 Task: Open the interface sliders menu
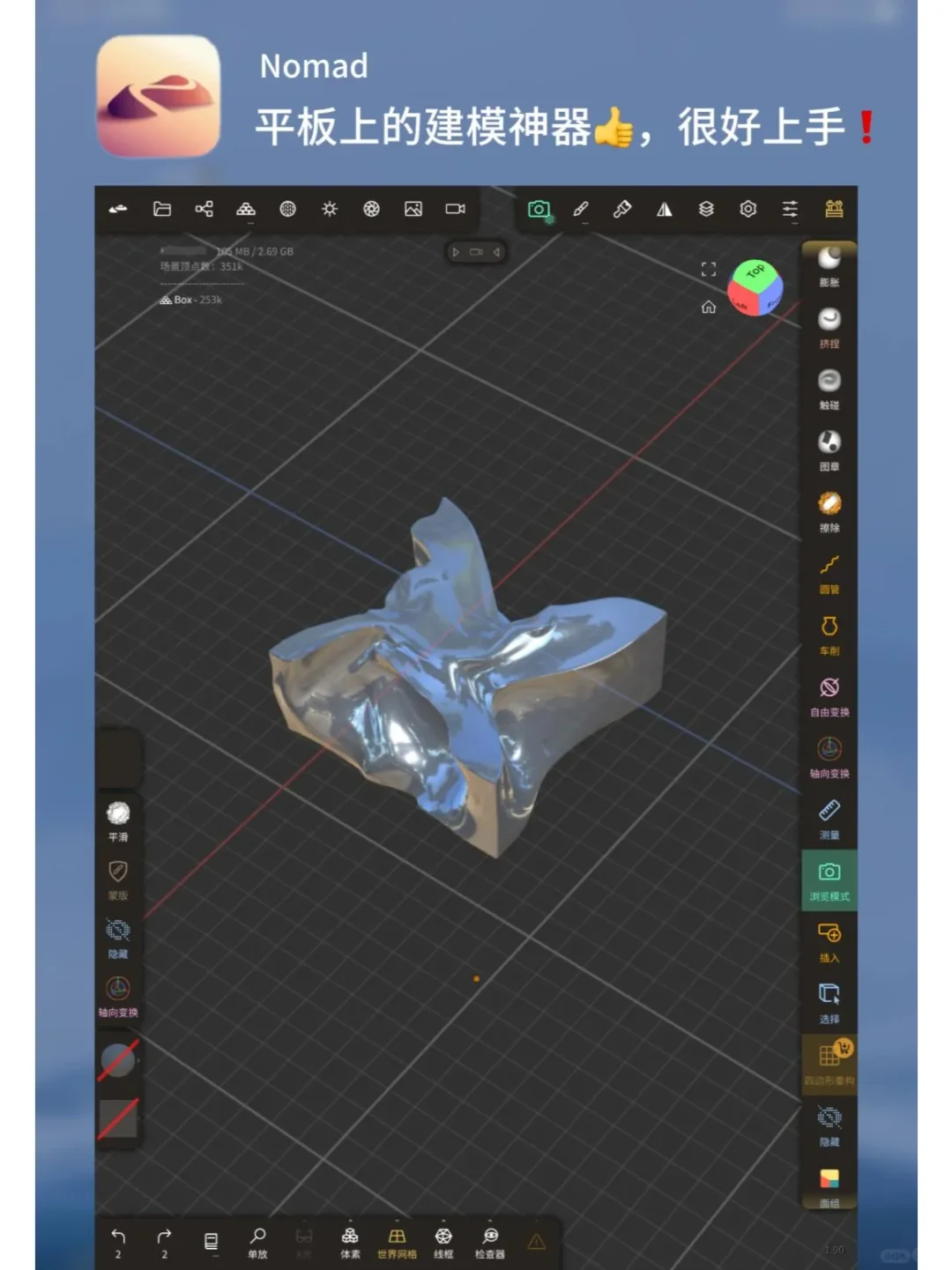pyautogui.click(x=790, y=209)
